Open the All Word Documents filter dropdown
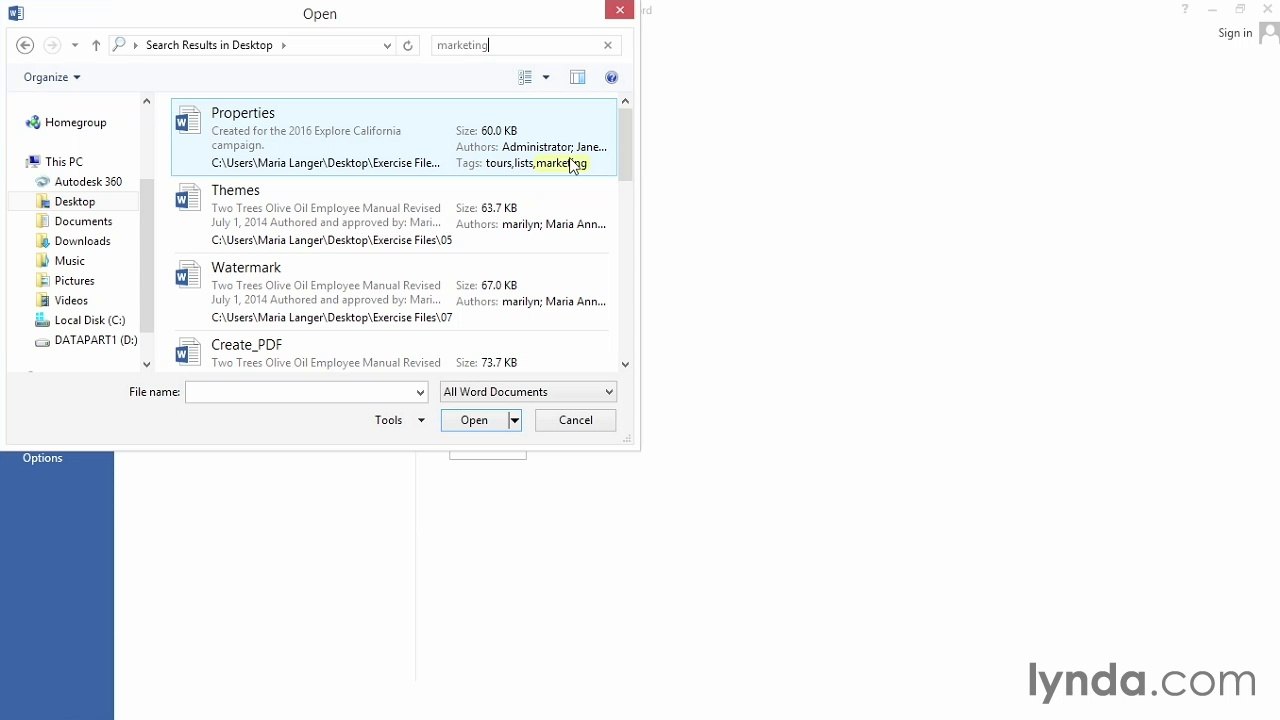1280x720 pixels. click(528, 392)
